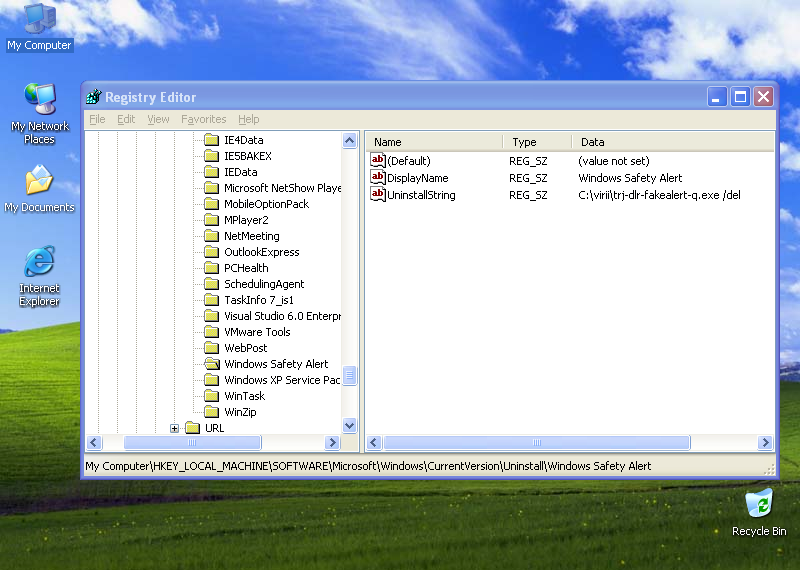800x570 pixels.
Task: Select the NetMeeting folder icon
Action: [211, 236]
